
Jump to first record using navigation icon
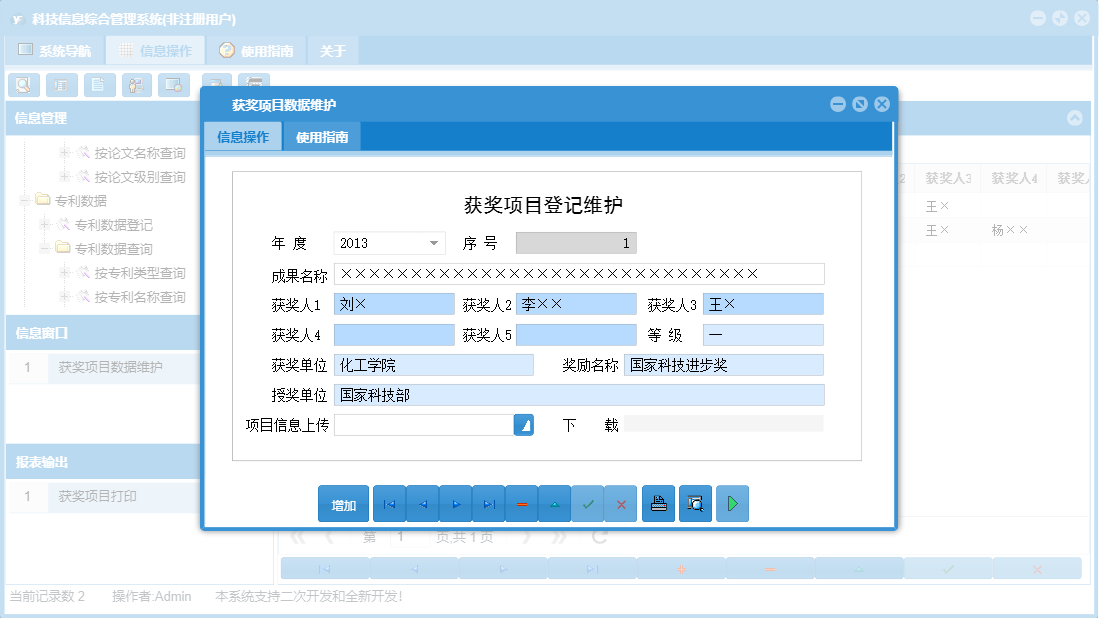coord(388,503)
